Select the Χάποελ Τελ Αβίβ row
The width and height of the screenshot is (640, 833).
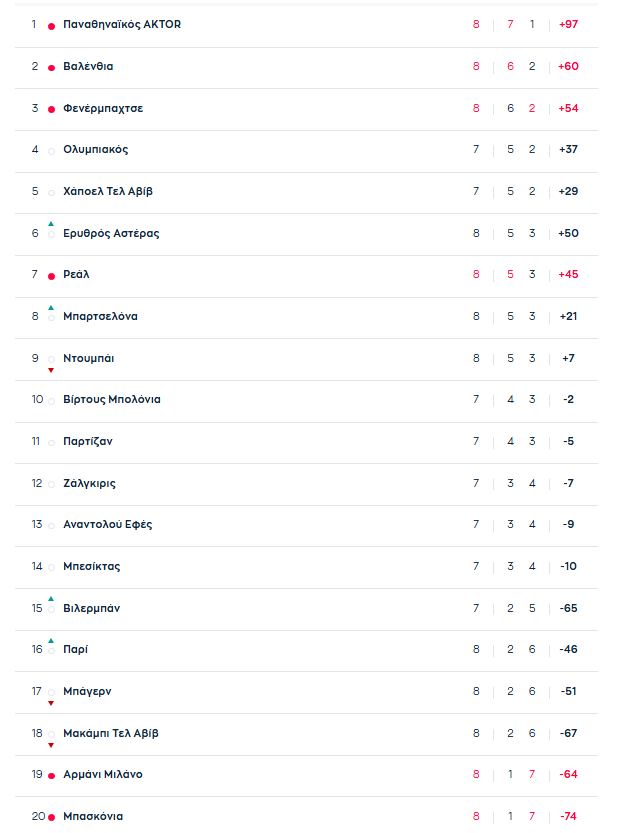(x=306, y=193)
